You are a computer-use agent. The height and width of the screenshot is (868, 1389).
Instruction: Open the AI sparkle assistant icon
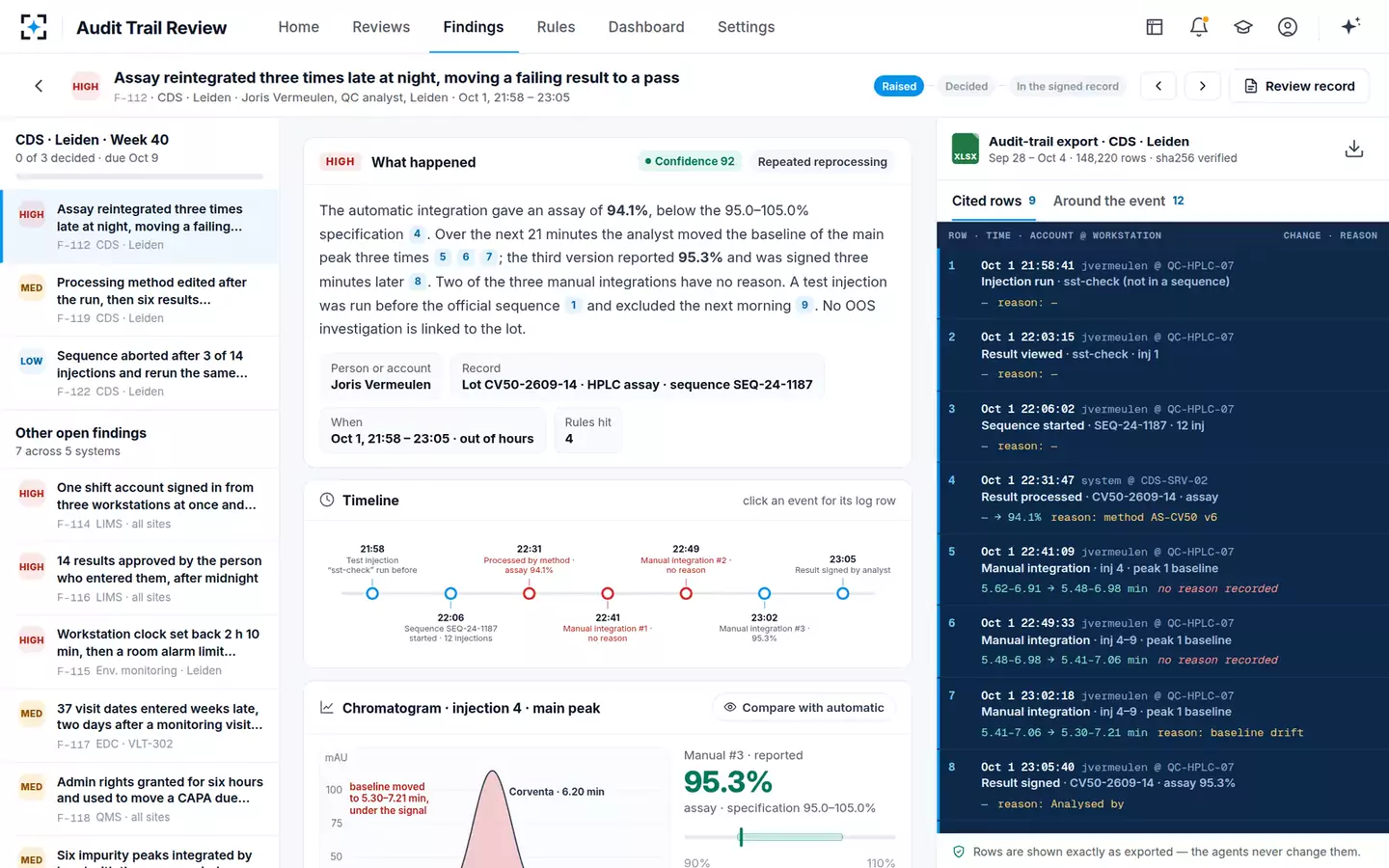click(x=1350, y=26)
